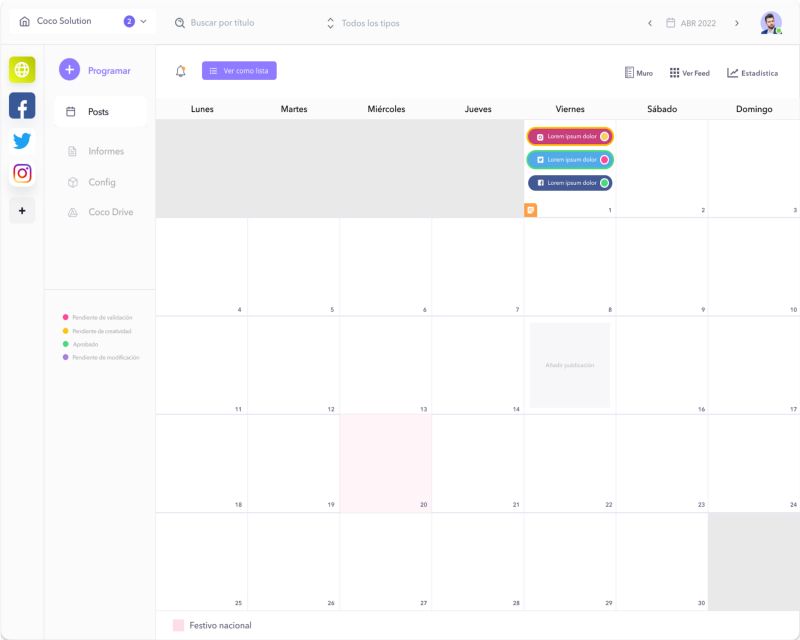Open the ABR 2022 date picker
This screenshot has height=640, width=800.
coord(693,23)
